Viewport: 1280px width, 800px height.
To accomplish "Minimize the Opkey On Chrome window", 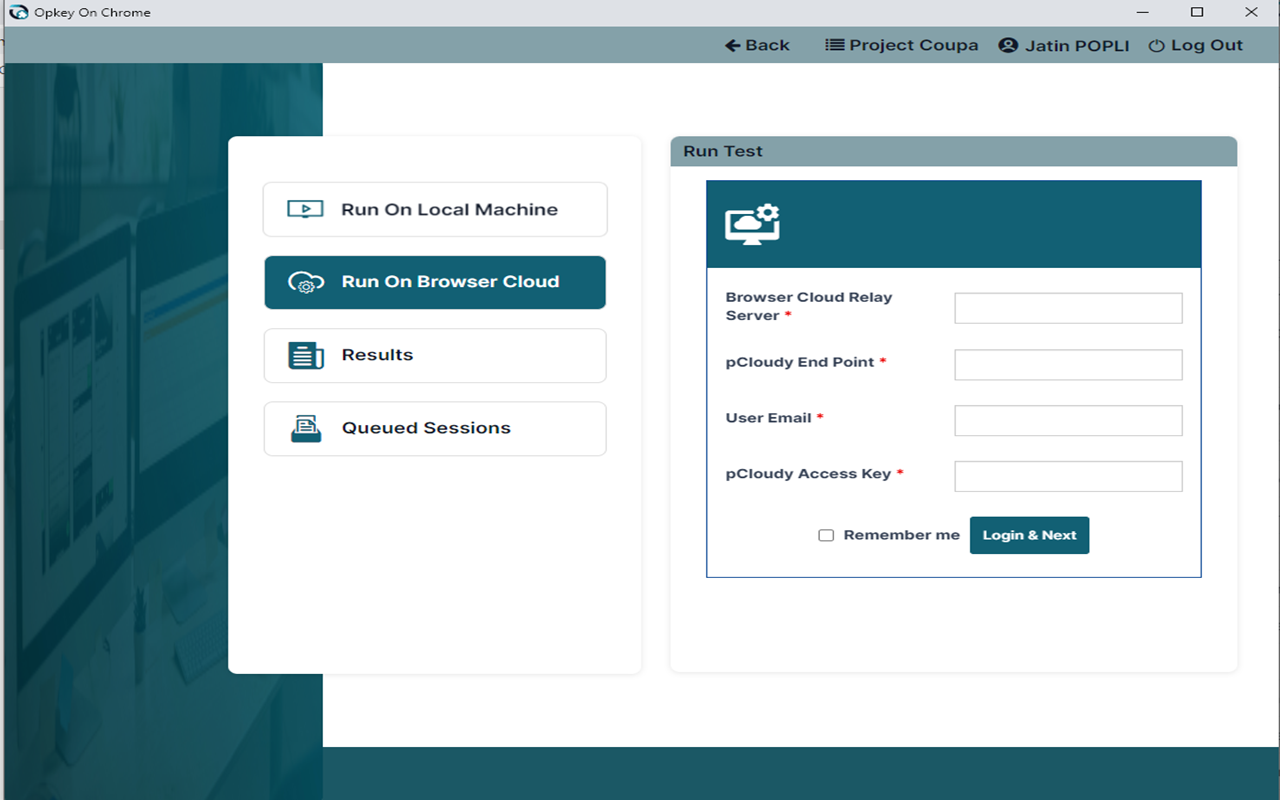I will [x=1143, y=13].
